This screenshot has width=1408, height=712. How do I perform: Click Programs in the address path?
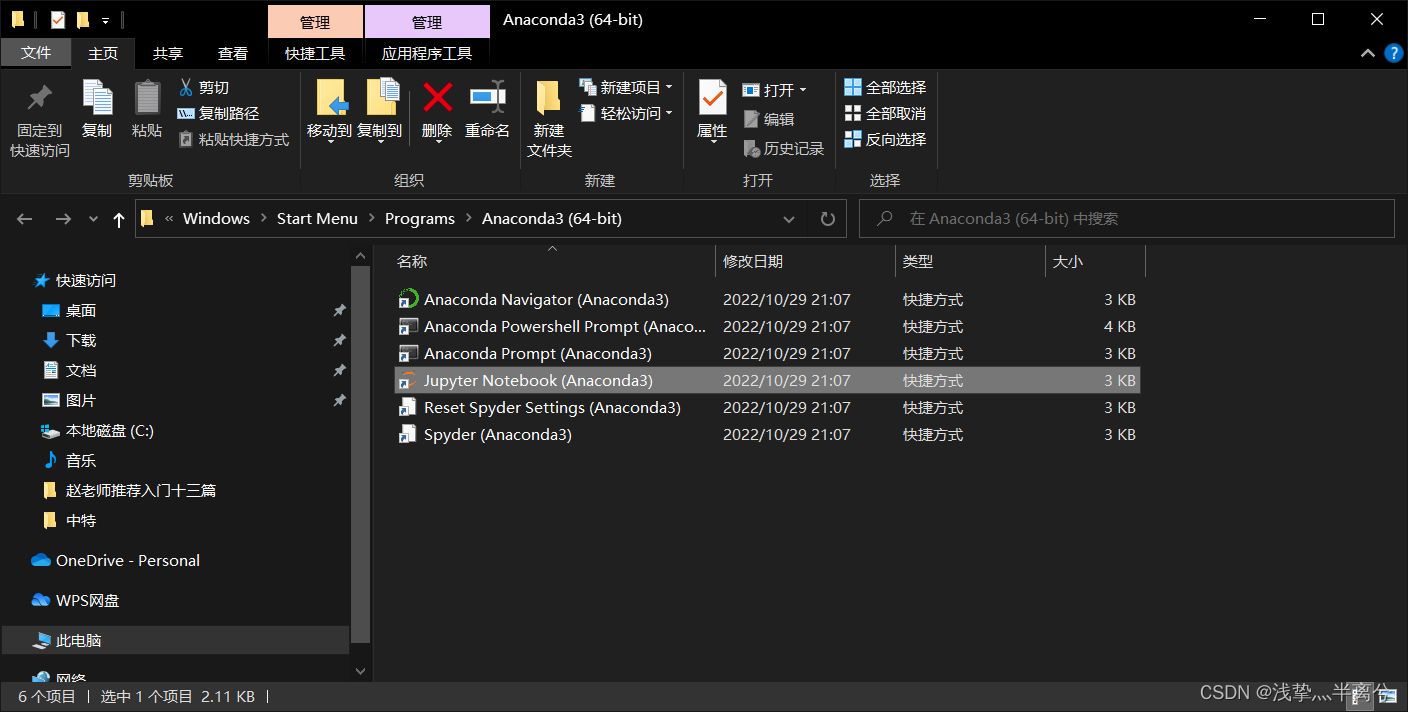click(x=420, y=218)
